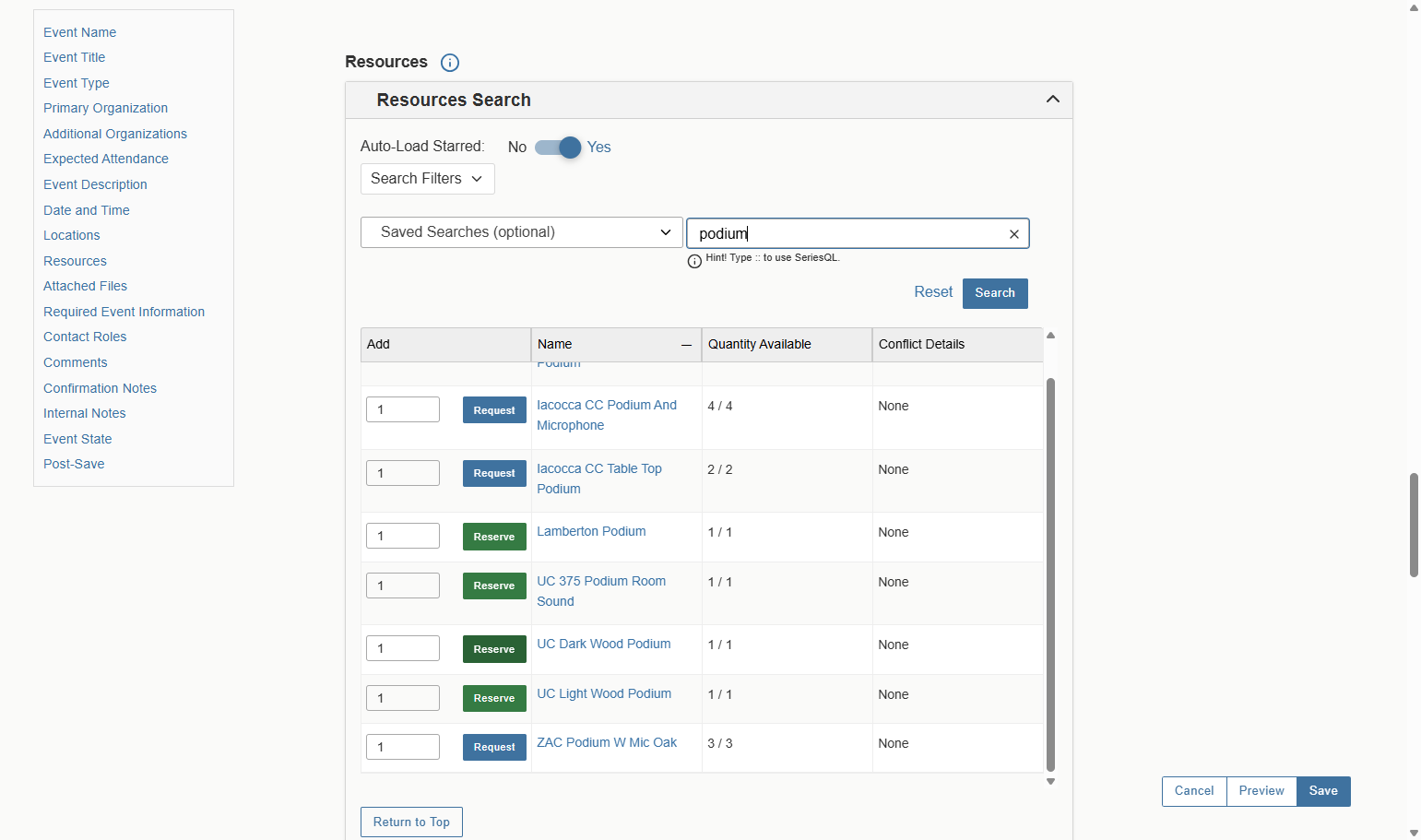The height and width of the screenshot is (840, 1421).
Task: Click the blue Search button
Action: click(x=995, y=293)
